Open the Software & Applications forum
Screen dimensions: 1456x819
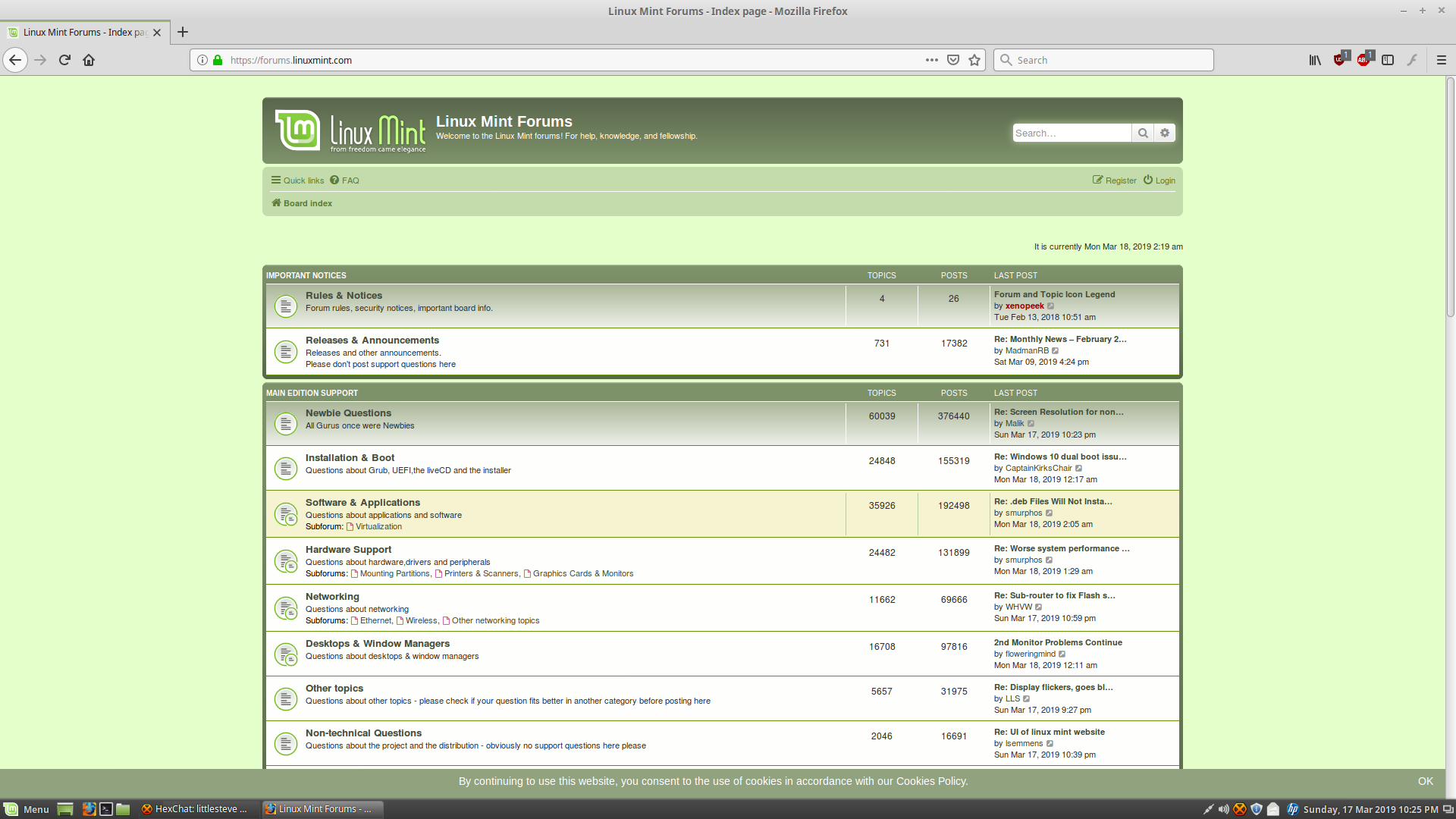pyautogui.click(x=362, y=503)
